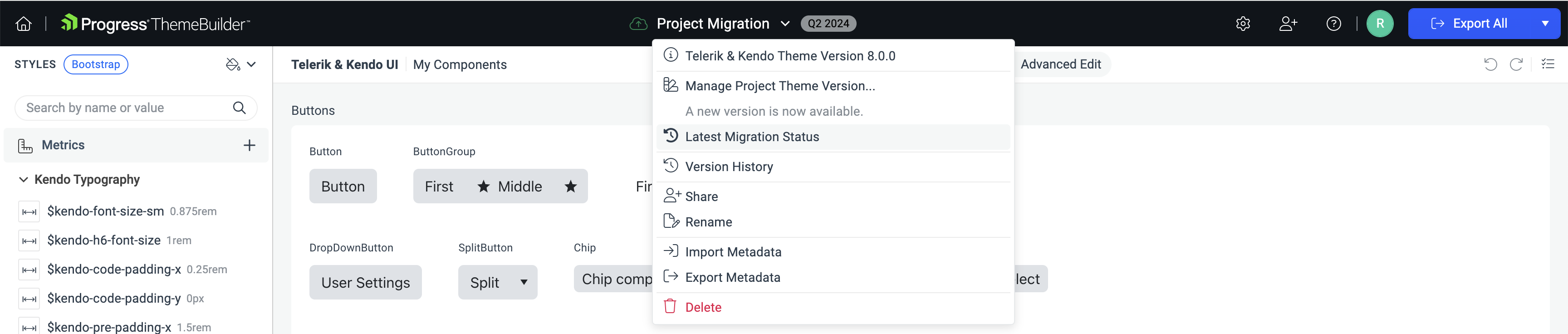
Task: Open the Export All dropdown arrow
Action: tap(1545, 24)
